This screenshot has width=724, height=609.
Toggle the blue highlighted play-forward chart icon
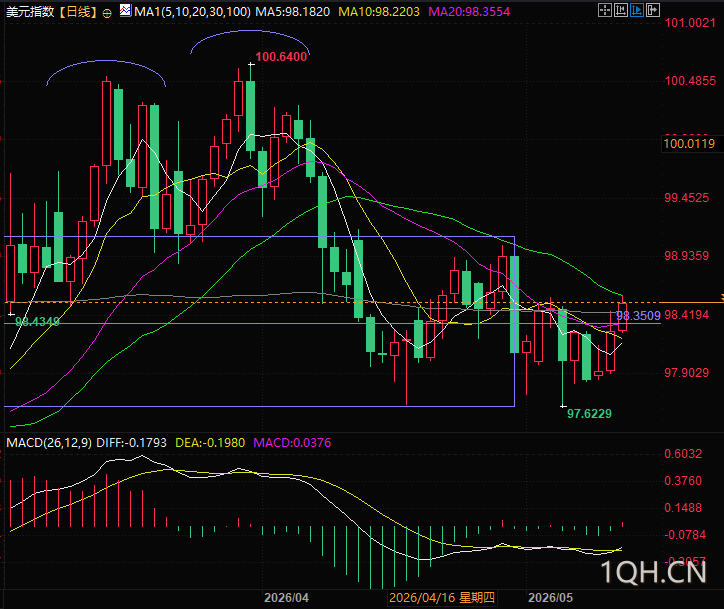click(x=637, y=10)
